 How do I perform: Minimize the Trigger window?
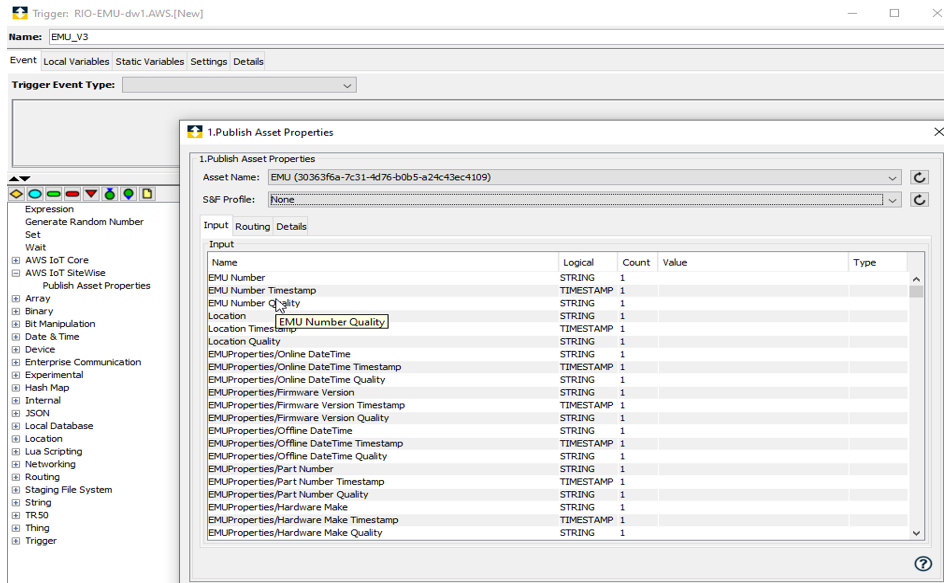click(x=852, y=13)
